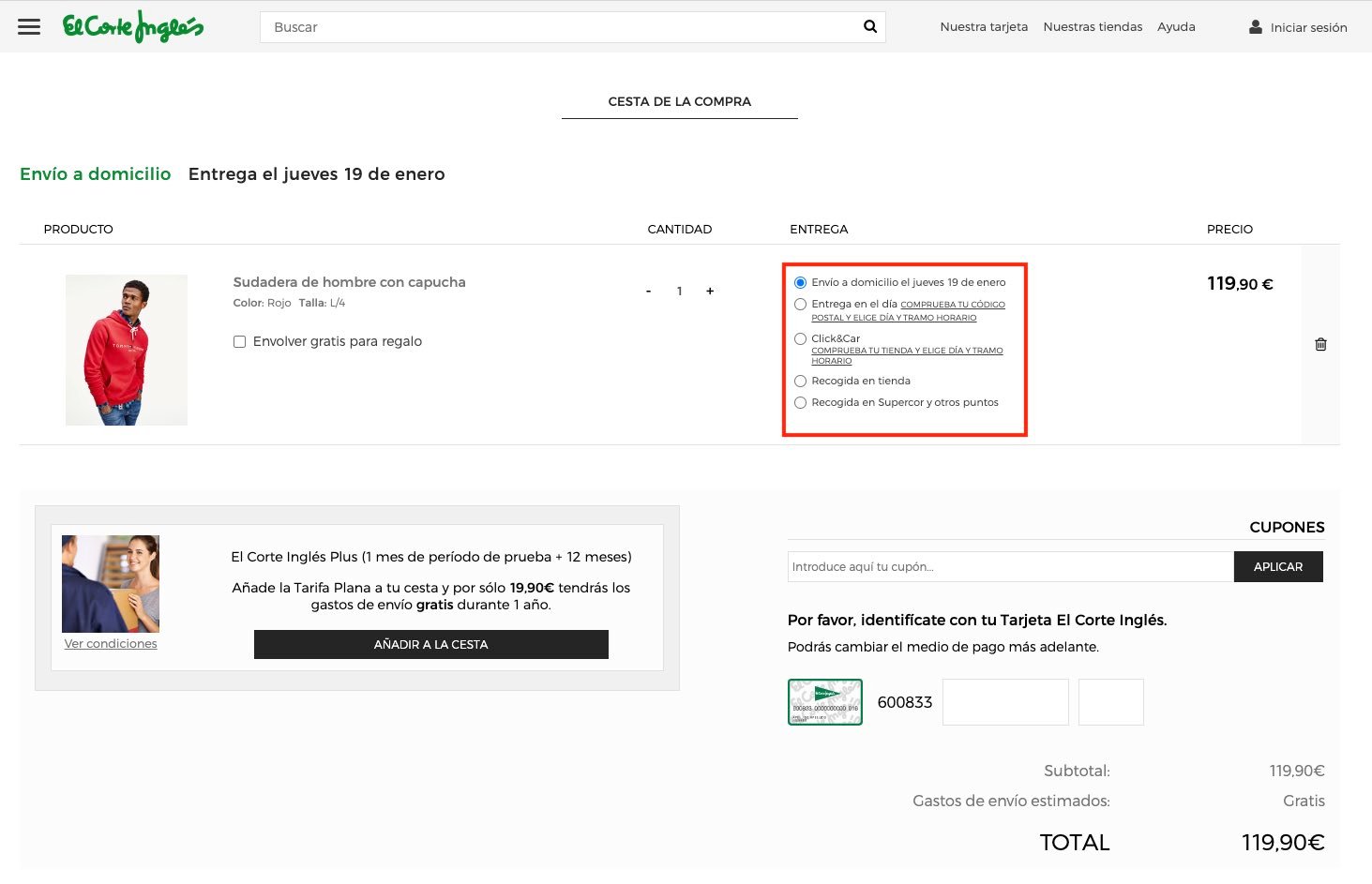
Task: Click the Subtotal 119,90€ value
Action: (1297, 771)
